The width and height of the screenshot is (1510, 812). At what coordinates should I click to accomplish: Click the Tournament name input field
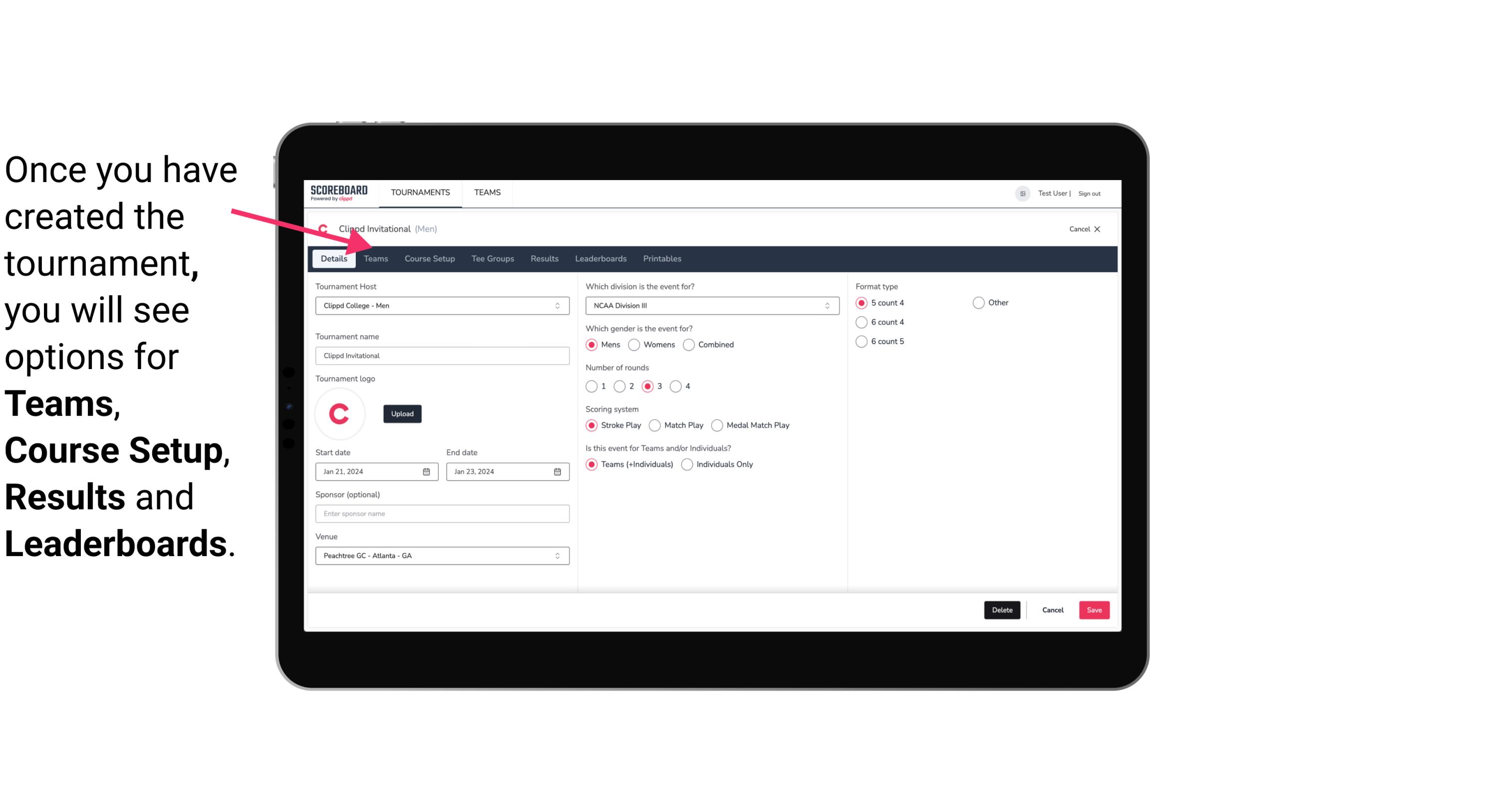(441, 355)
